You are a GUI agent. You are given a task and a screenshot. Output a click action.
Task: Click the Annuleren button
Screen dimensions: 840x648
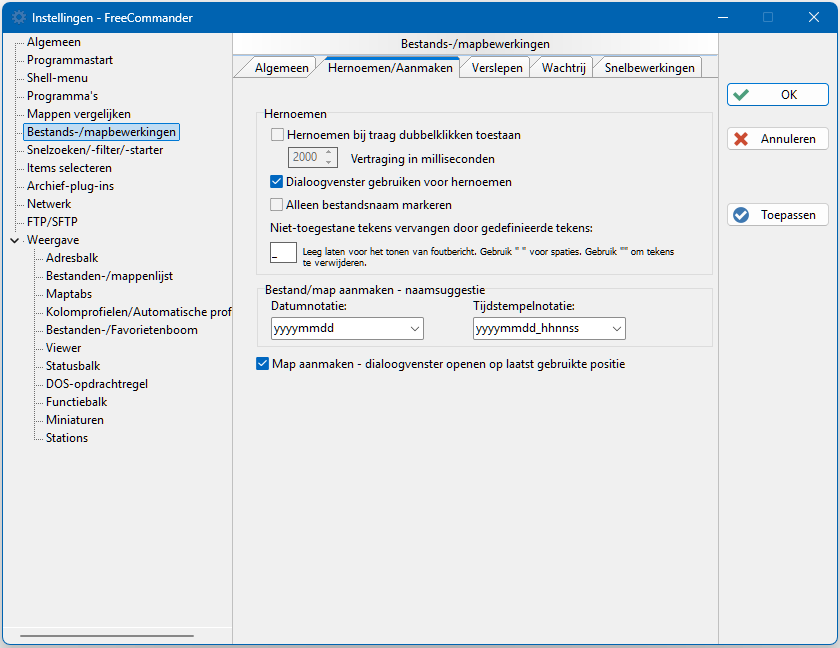(777, 139)
